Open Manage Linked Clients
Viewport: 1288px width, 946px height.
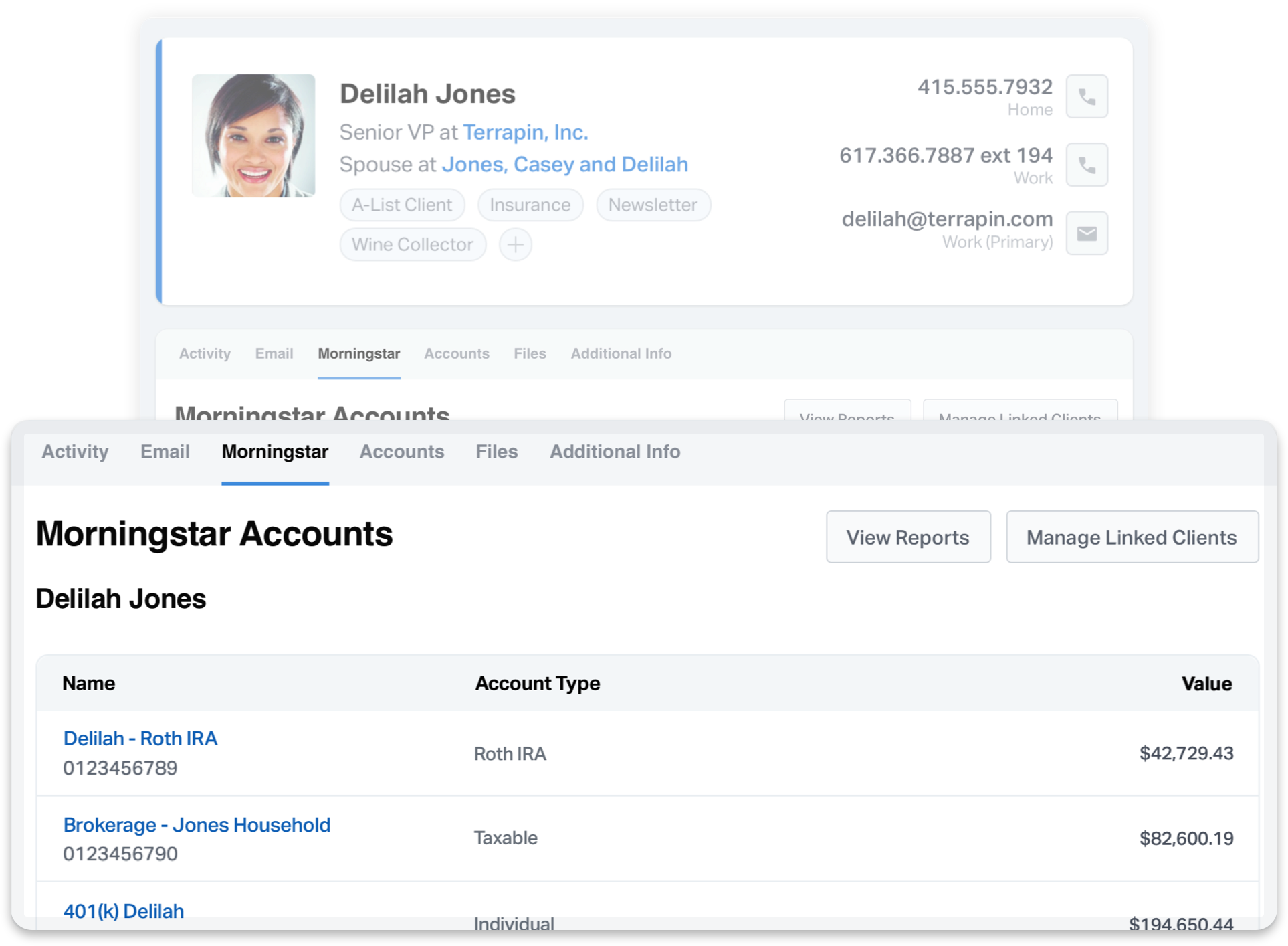(x=1132, y=537)
